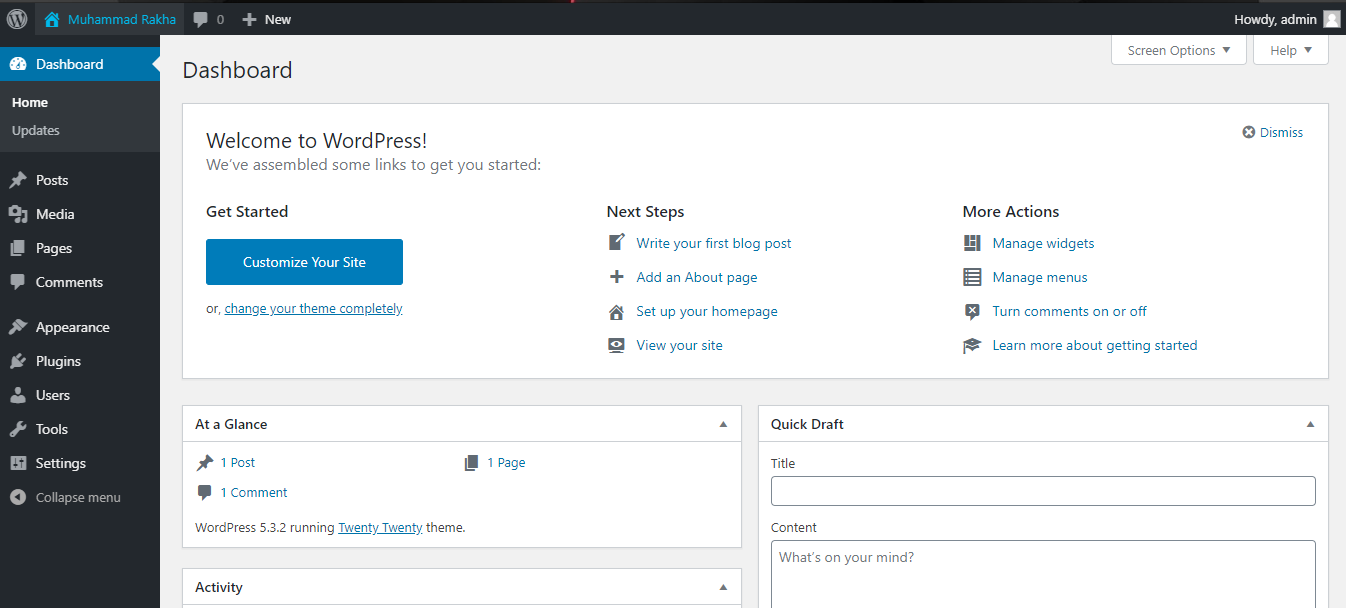Click the Media icon in sidebar
The image size is (1346, 608).
pos(18,214)
